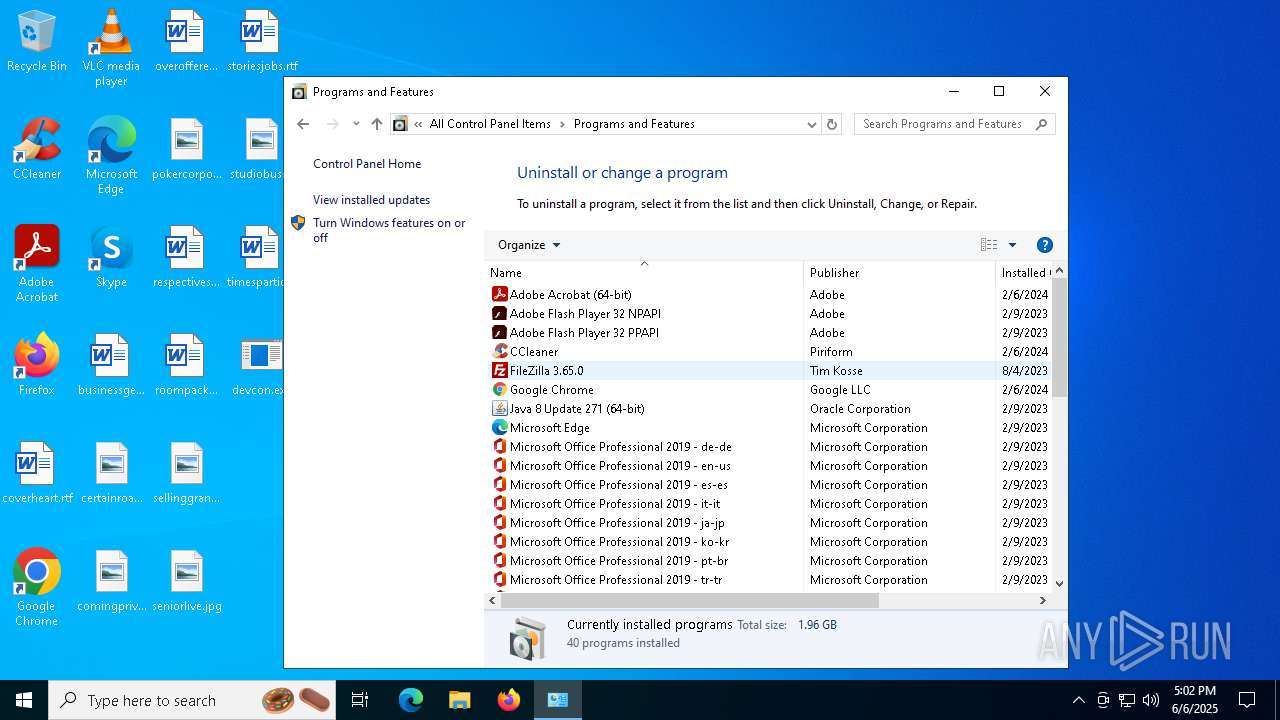This screenshot has height=720, width=1280.
Task: Open Microsoft Edge from the taskbar
Action: (x=411, y=700)
